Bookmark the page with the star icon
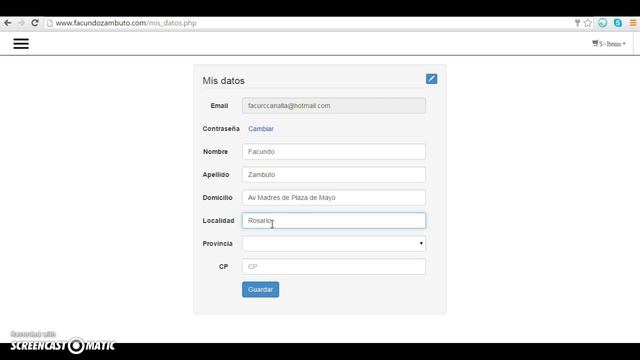Viewport: 640px width, 360px height. click(x=588, y=23)
